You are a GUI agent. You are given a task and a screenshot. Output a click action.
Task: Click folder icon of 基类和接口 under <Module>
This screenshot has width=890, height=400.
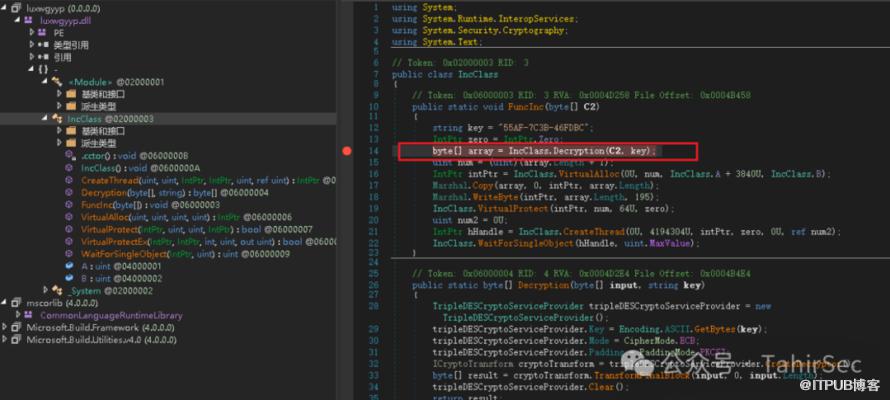pyautogui.click(x=71, y=94)
